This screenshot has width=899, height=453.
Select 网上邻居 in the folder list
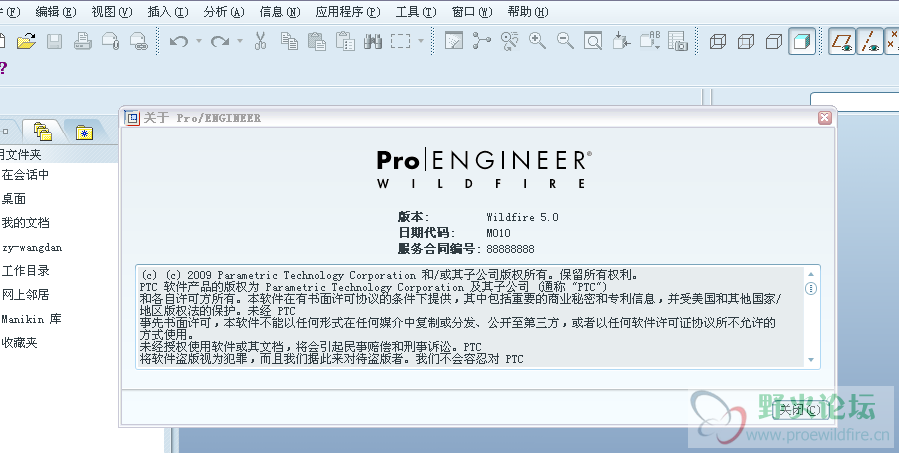[x=25, y=295]
